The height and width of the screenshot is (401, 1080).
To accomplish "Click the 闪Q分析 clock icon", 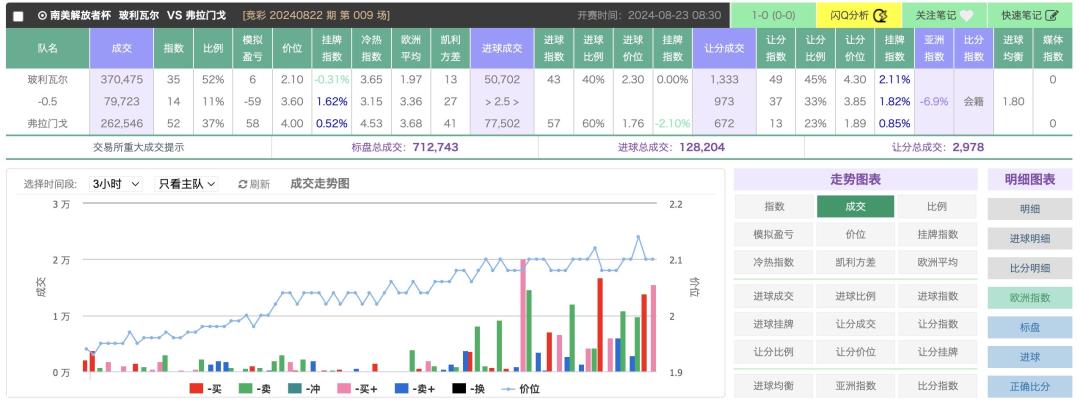I will (880, 15).
